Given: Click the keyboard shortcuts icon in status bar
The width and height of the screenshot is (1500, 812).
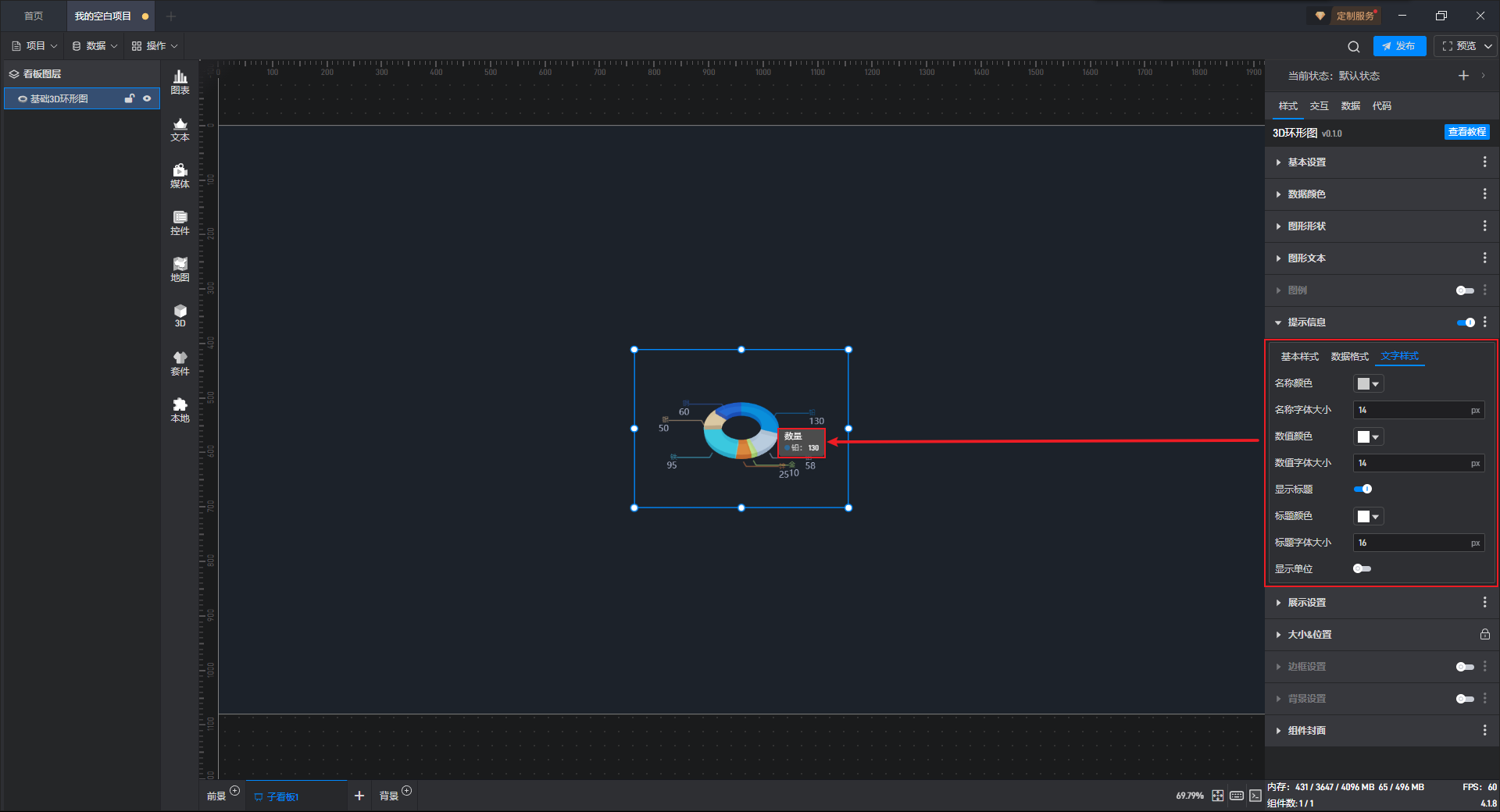Looking at the screenshot, I should coord(1237,796).
